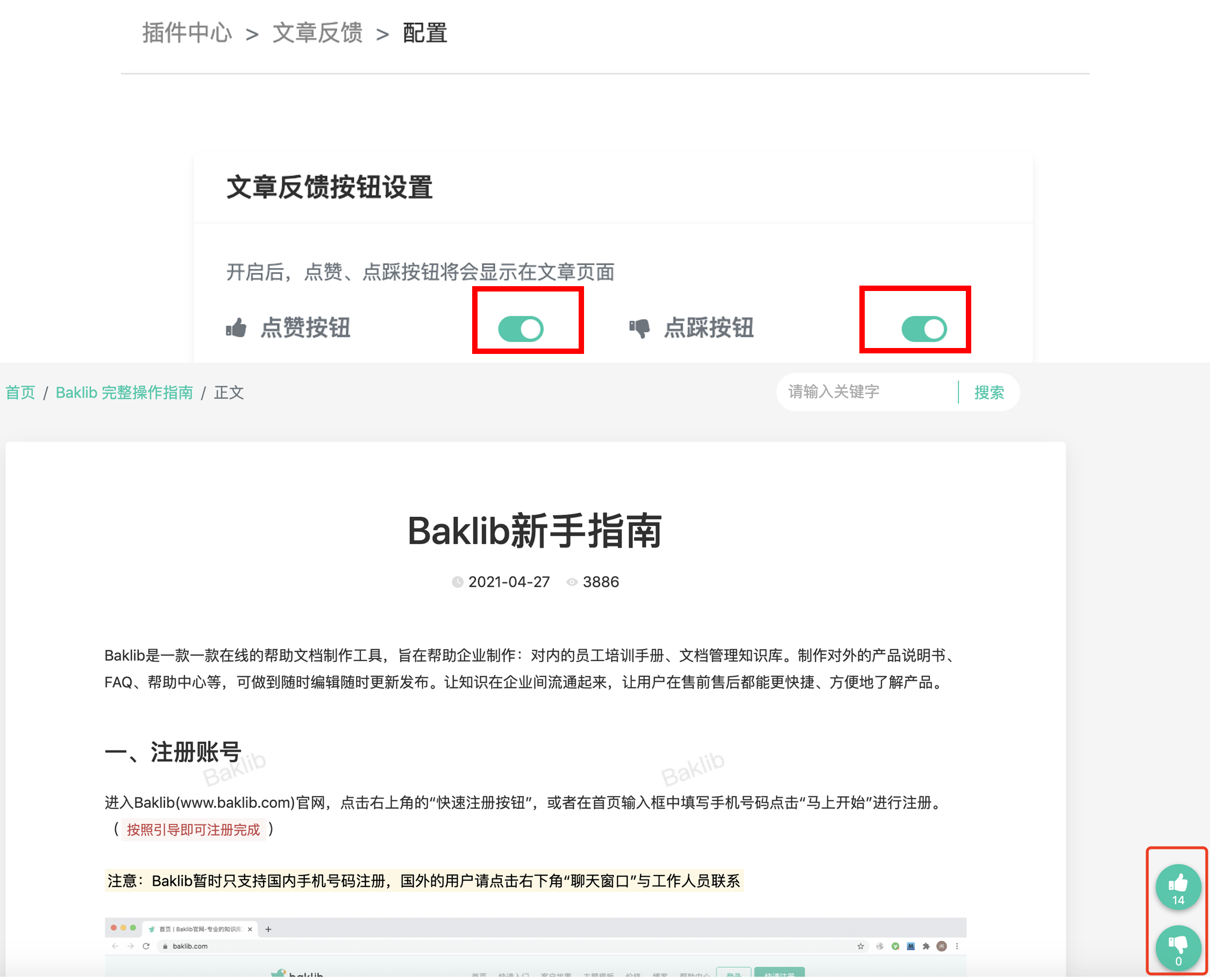The width and height of the screenshot is (1210, 980).
Task: Go to 插件中心 in the breadcrumb
Action: [x=187, y=33]
